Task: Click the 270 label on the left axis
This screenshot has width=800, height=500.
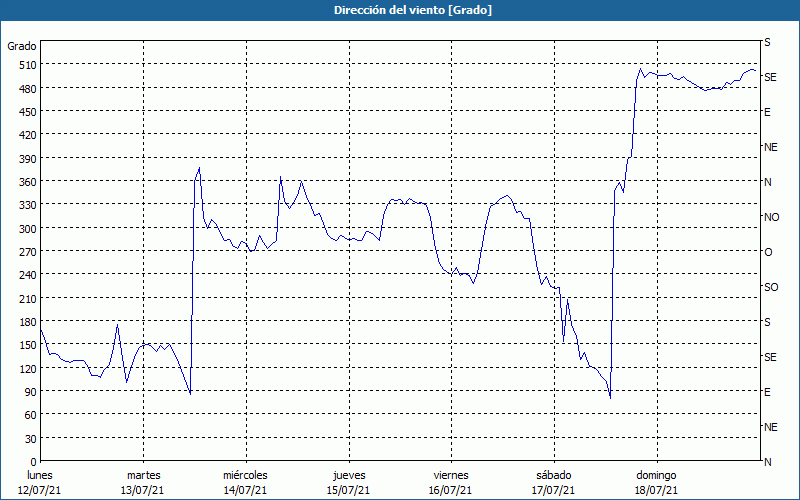Action: click(x=28, y=253)
